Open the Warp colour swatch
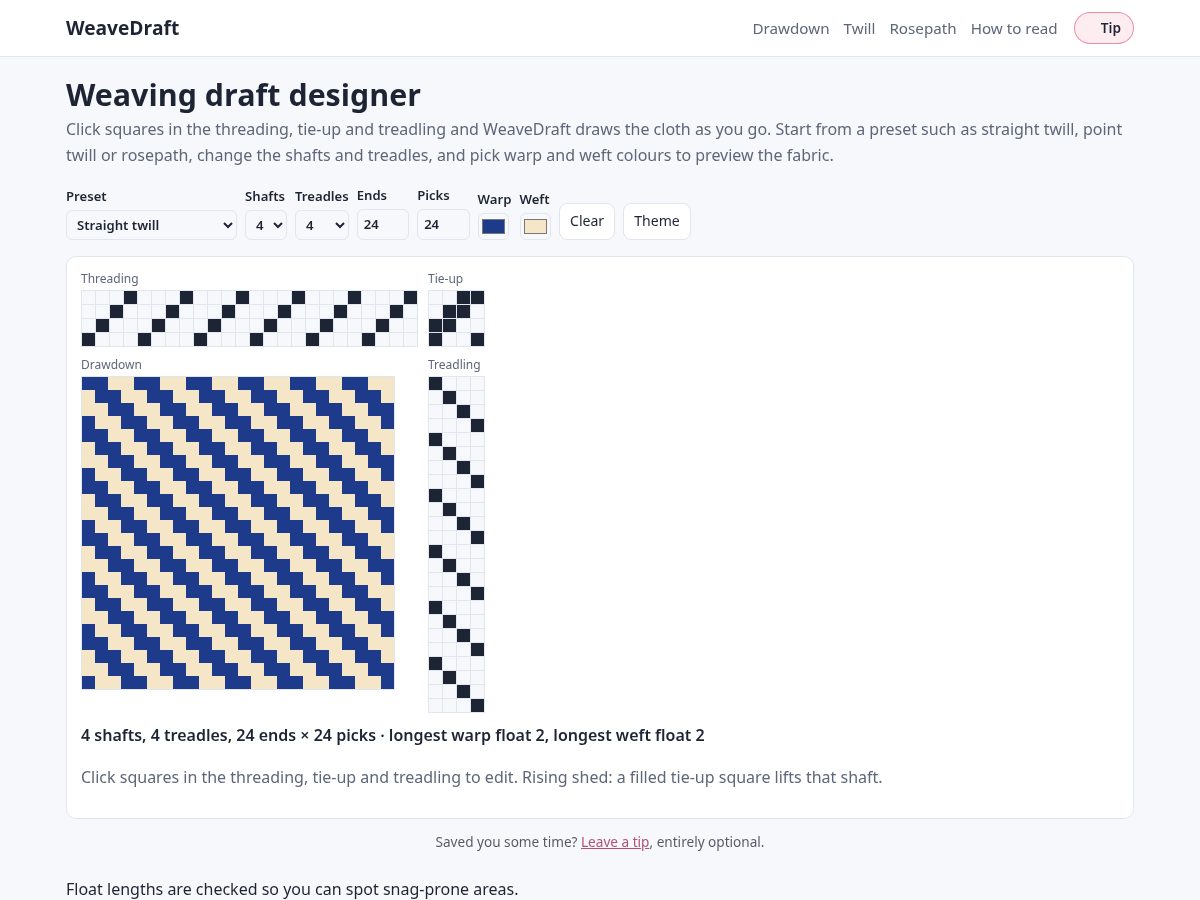This screenshot has height=900, width=1200. [x=493, y=226]
